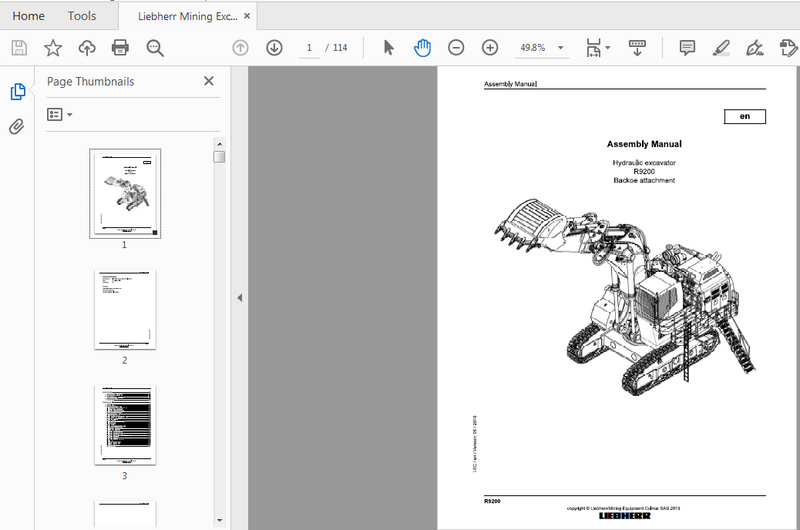This screenshot has width=800, height=530.
Task: Switch to the Home tab
Action: click(x=28, y=16)
